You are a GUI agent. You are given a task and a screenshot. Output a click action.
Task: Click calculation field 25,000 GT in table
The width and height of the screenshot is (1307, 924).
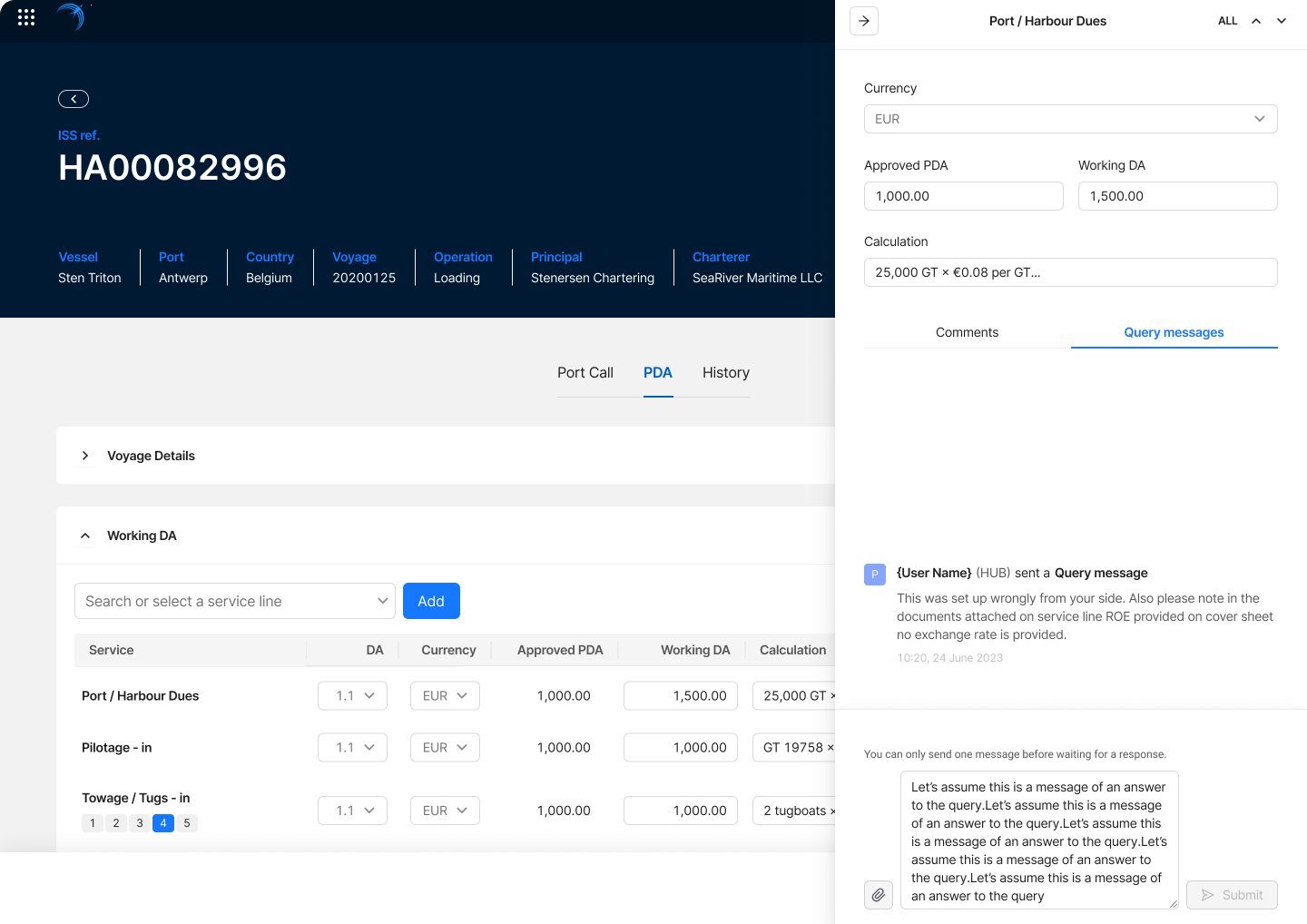coord(794,696)
